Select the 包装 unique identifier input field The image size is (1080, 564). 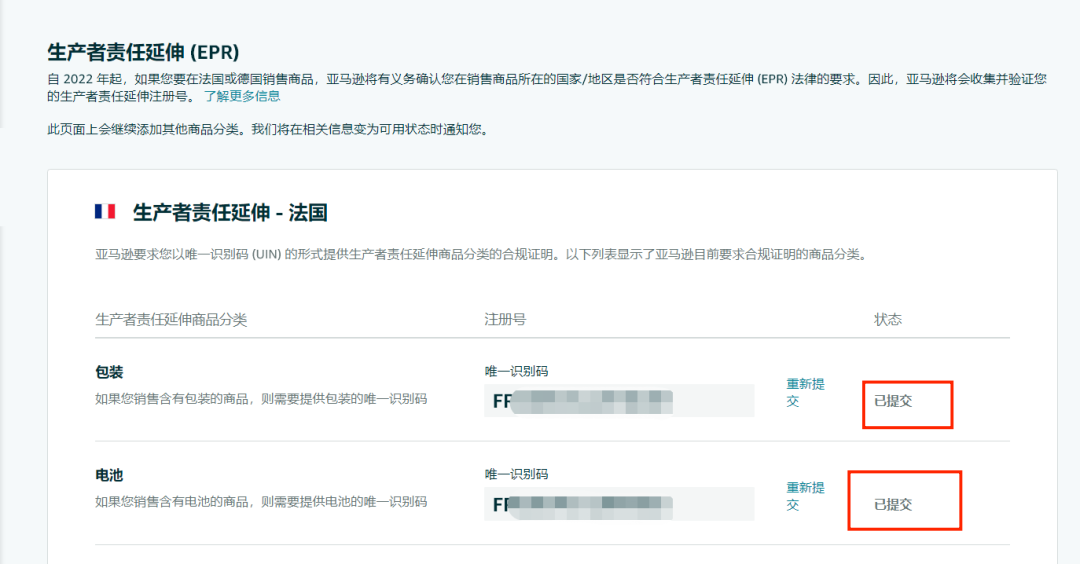click(619, 401)
